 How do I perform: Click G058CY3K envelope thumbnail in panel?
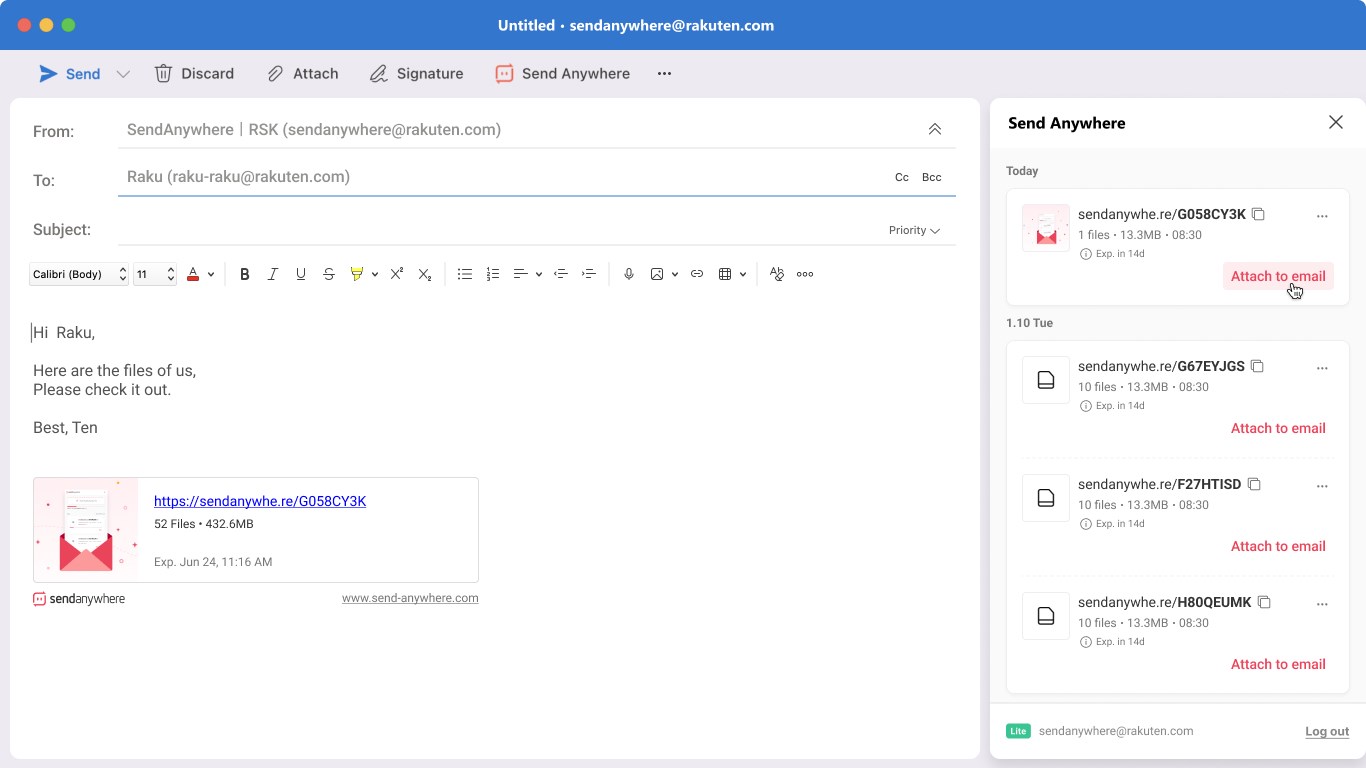coord(1046,228)
